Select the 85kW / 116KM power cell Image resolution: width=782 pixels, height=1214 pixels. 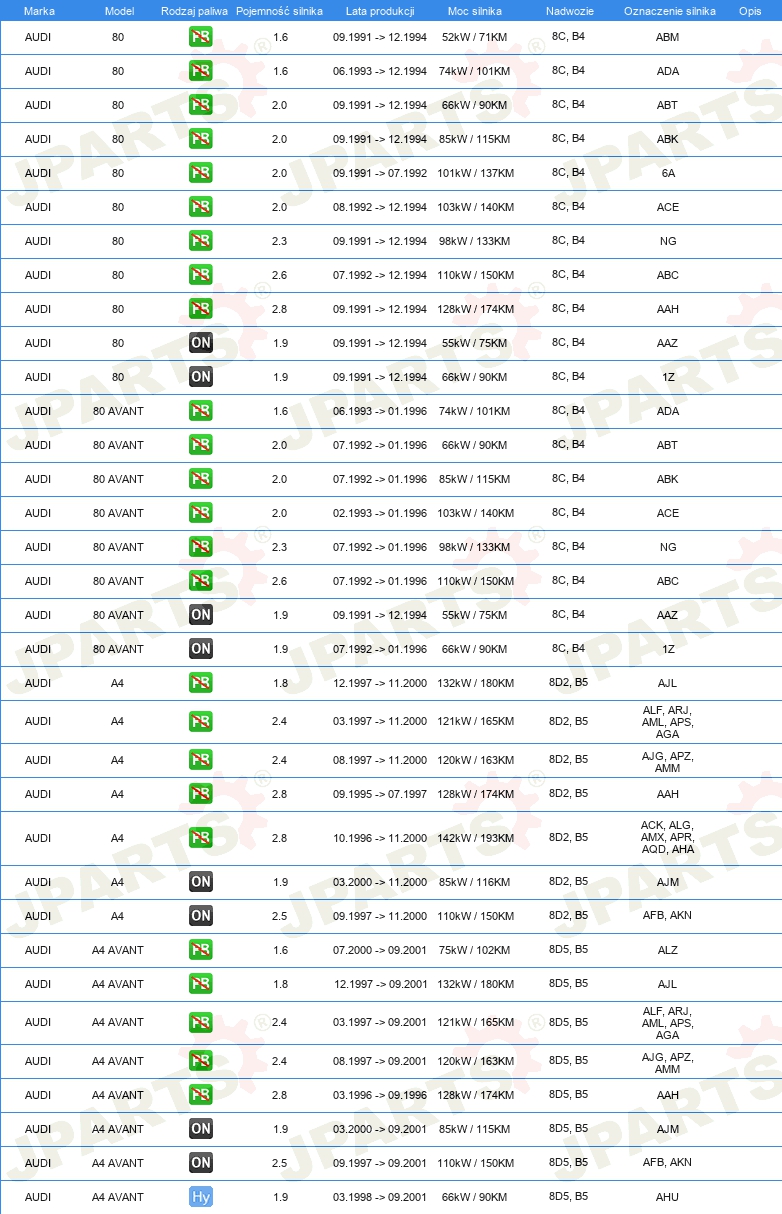[x=475, y=882]
